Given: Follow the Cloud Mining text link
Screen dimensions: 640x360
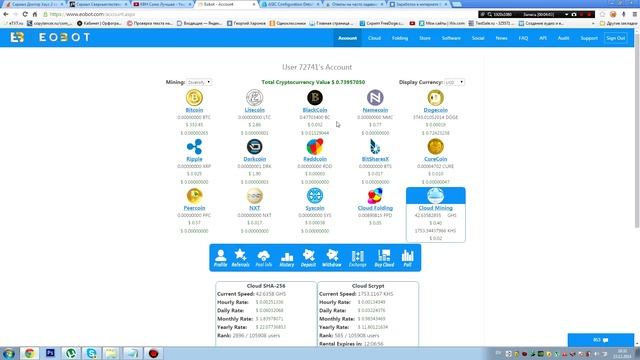Looking at the screenshot, I should coord(436,208).
